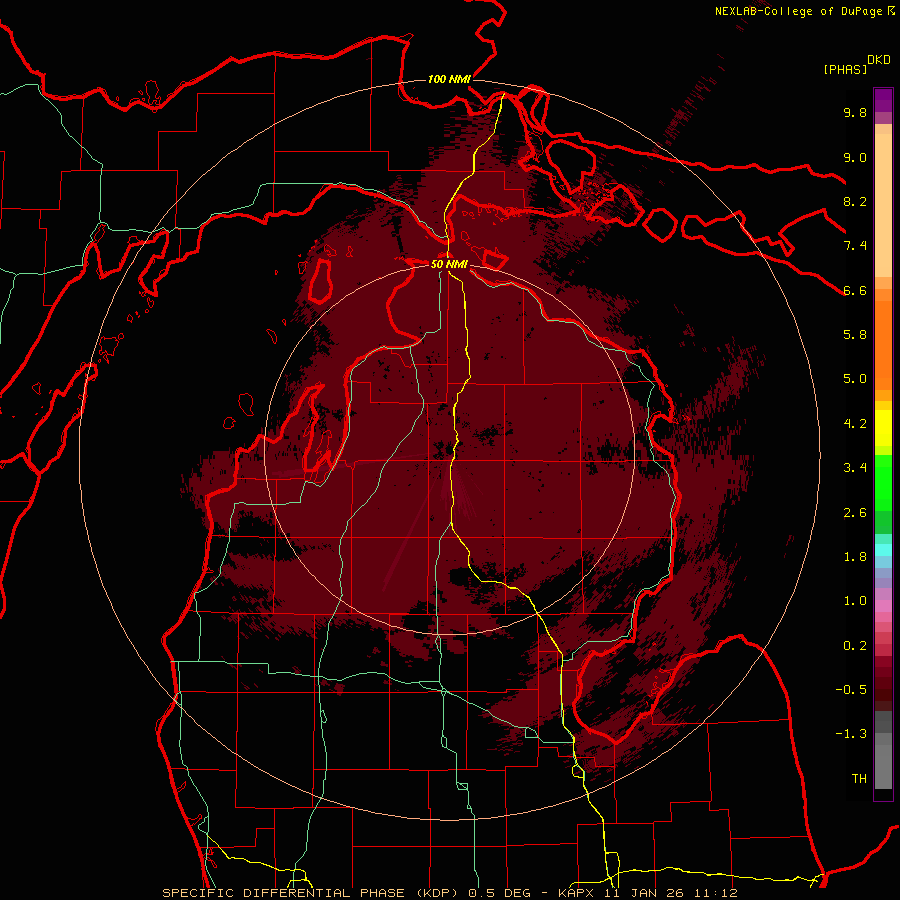Click the -0.5 value on the color scale
The height and width of the screenshot is (900, 900).
click(x=851, y=690)
